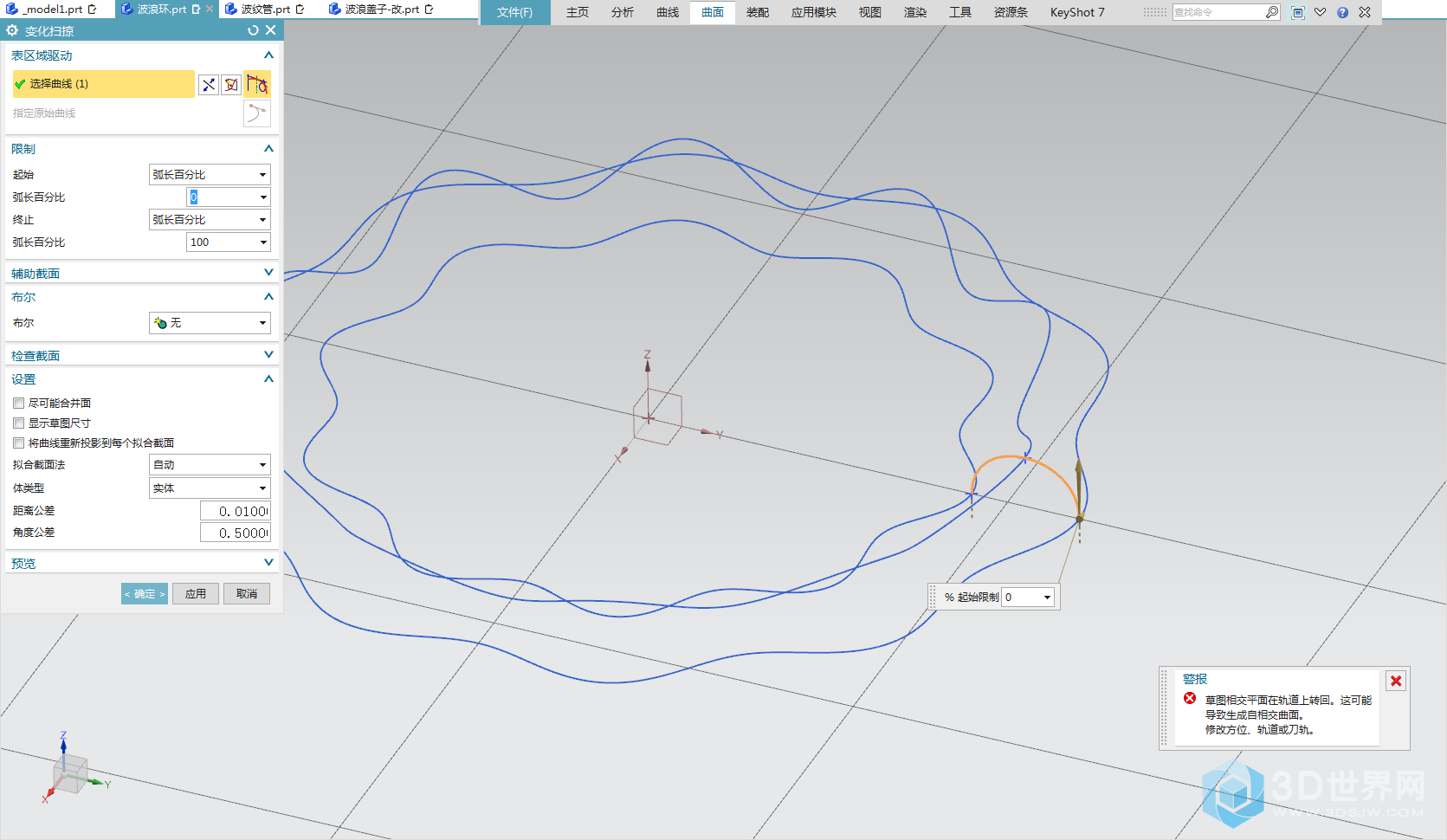Click the pop-out icon on the 波浪盖子-改.prt tab
1447x840 pixels.
(x=429, y=9)
